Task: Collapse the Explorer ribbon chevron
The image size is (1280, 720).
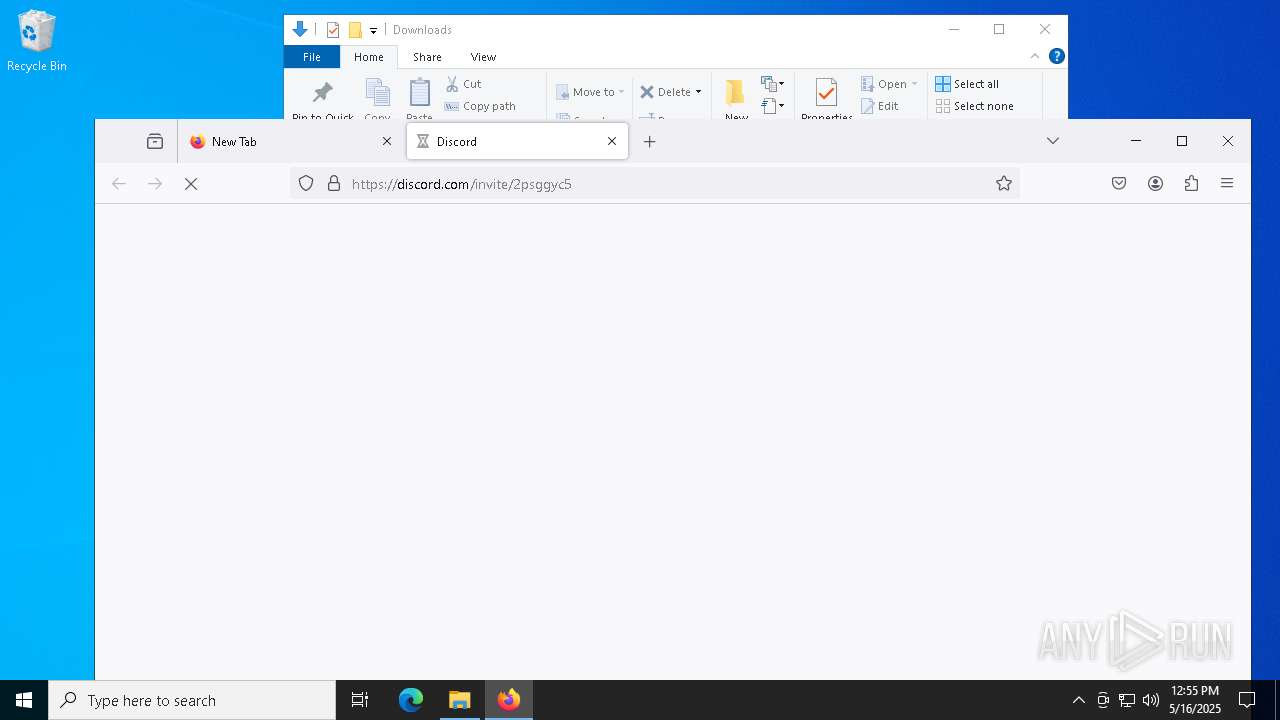Action: (1035, 56)
